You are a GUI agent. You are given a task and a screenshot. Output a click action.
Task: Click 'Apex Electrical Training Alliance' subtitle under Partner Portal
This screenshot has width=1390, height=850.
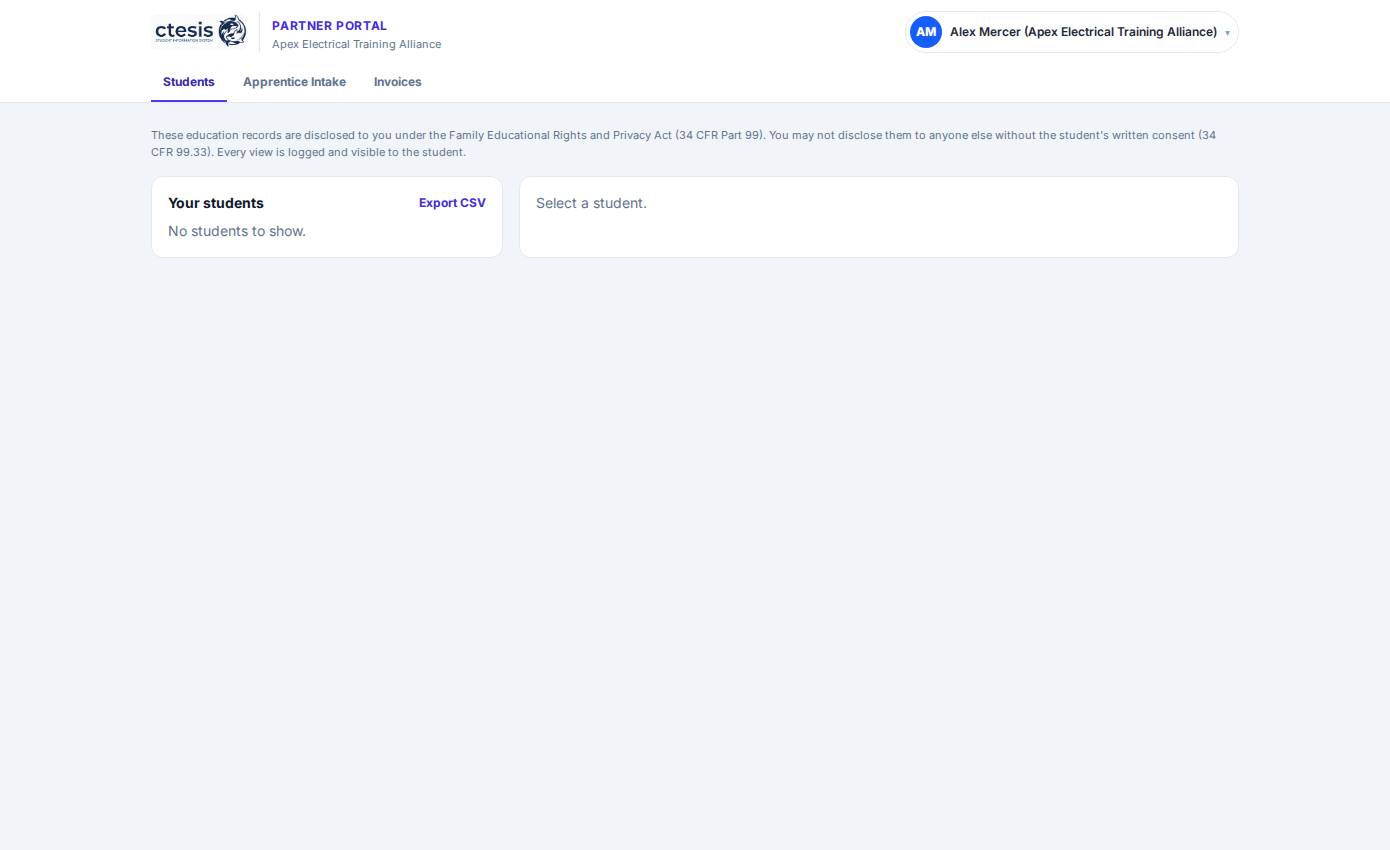pos(356,44)
